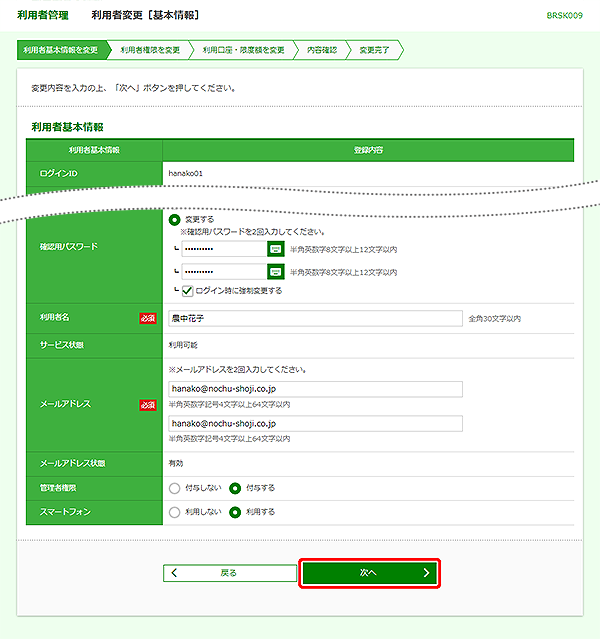Click the 利用者管理 page title
The image size is (600, 639).
point(43,15)
